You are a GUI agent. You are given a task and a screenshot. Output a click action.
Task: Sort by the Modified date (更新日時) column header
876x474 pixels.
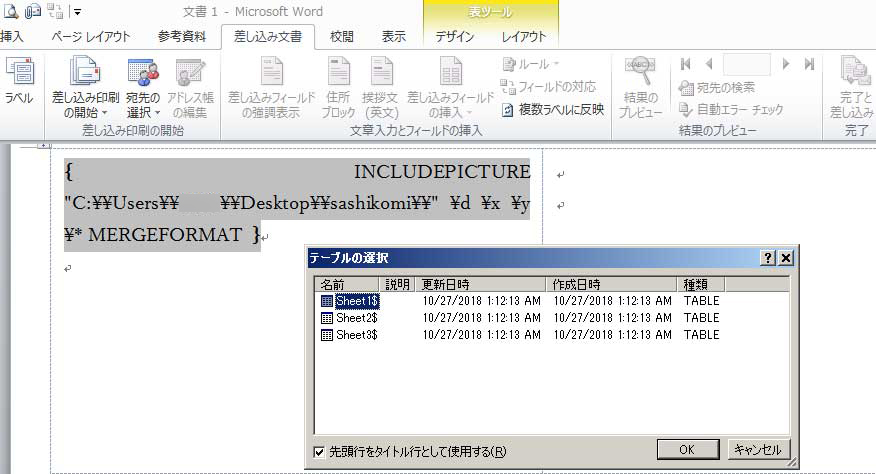(x=480, y=284)
